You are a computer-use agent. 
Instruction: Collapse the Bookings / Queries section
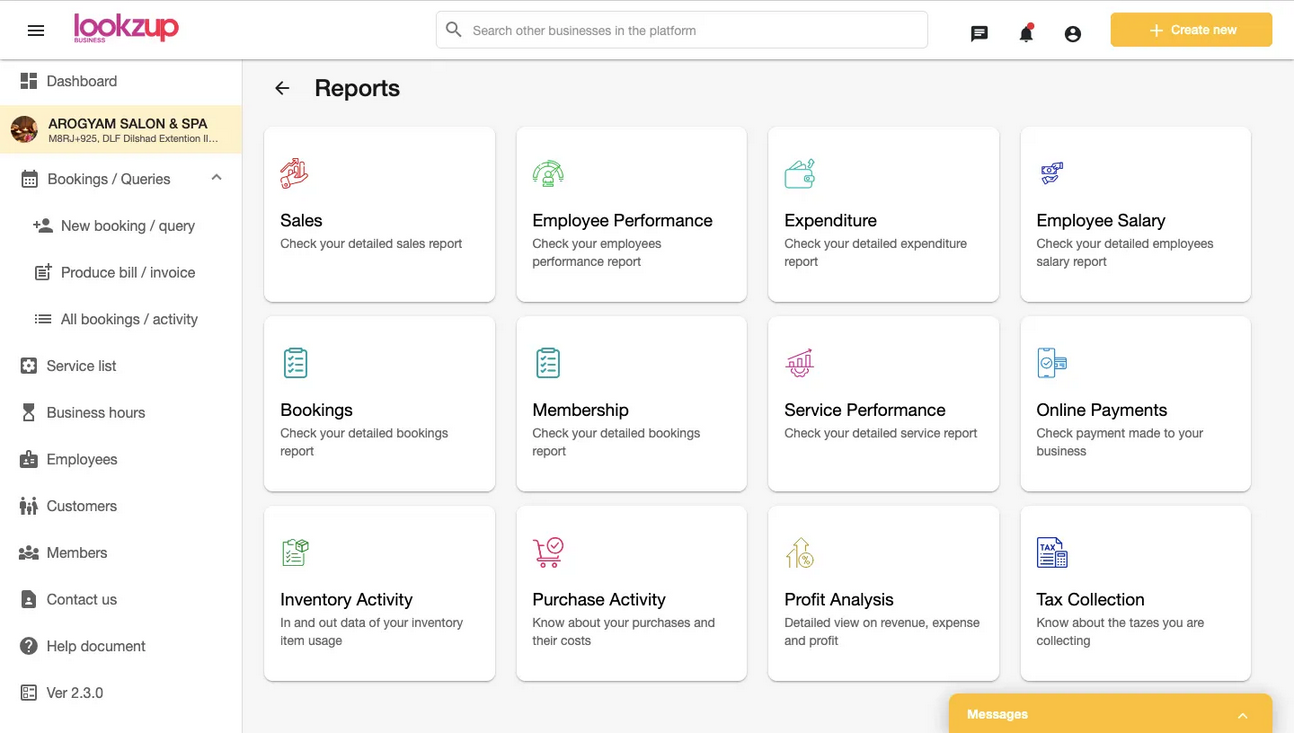pyautogui.click(x=216, y=178)
